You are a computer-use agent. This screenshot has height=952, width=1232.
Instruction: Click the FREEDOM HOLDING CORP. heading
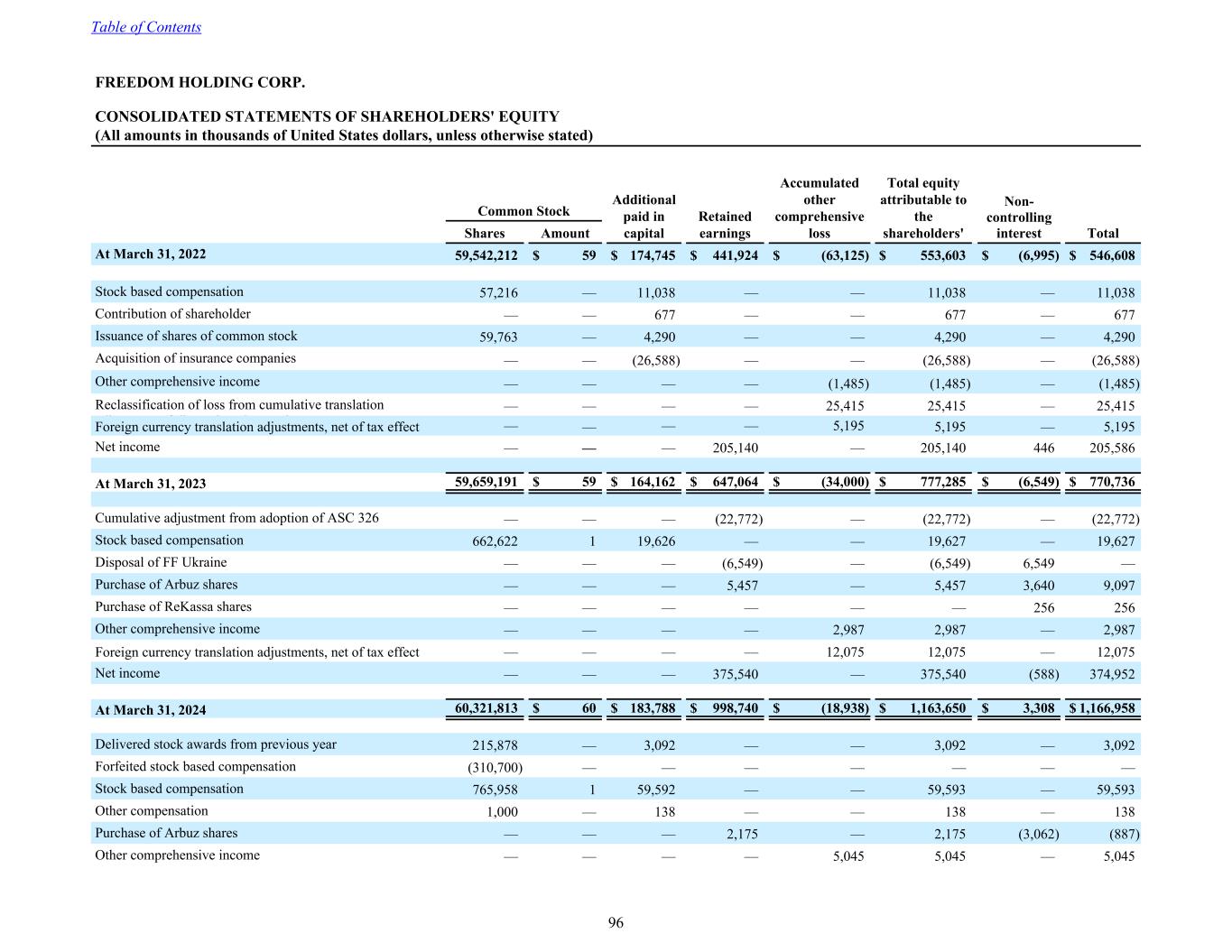click(x=200, y=83)
